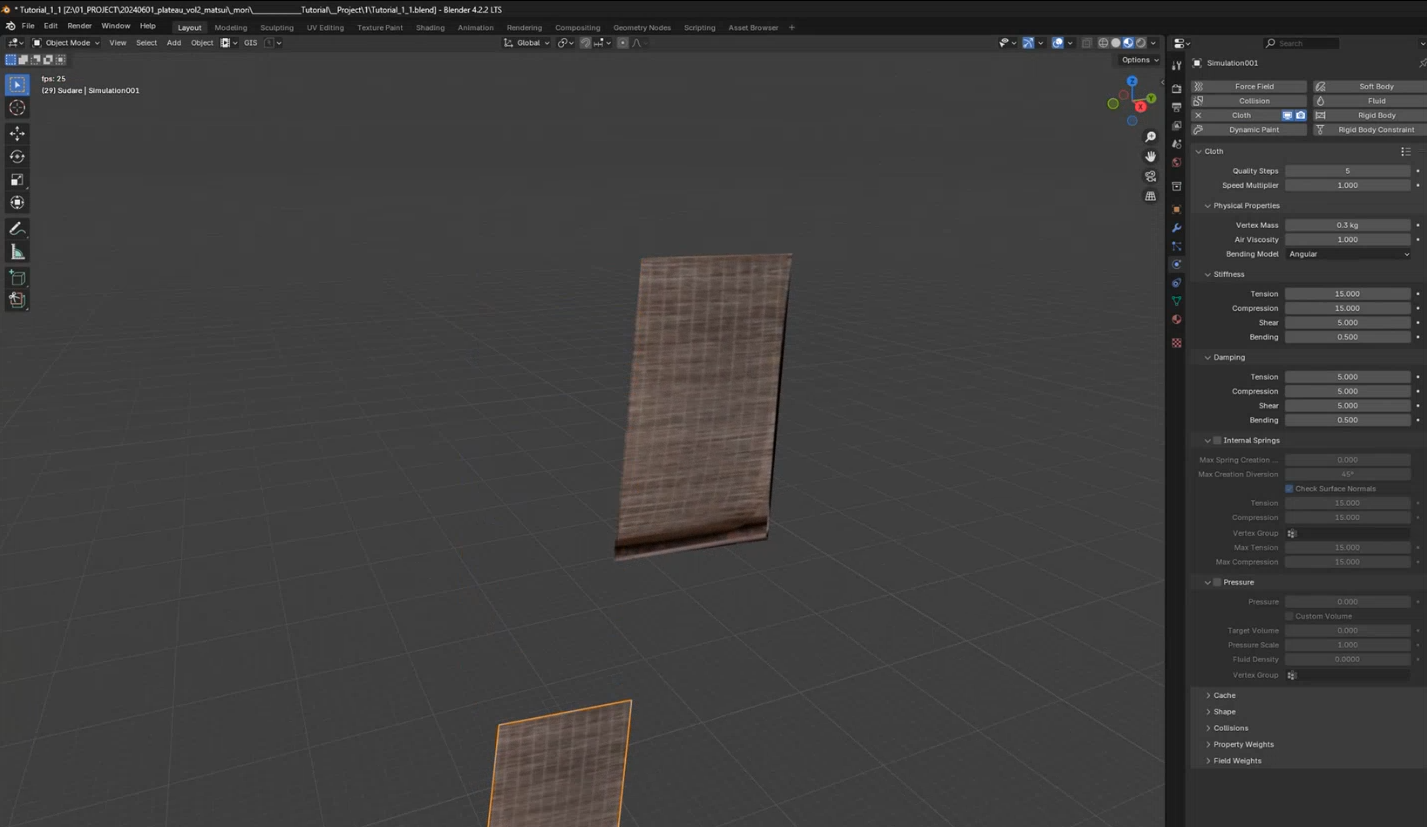This screenshot has height=827, width=1427.
Task: Switch to the Geometry Nodes workspace tab
Action: pos(642,27)
